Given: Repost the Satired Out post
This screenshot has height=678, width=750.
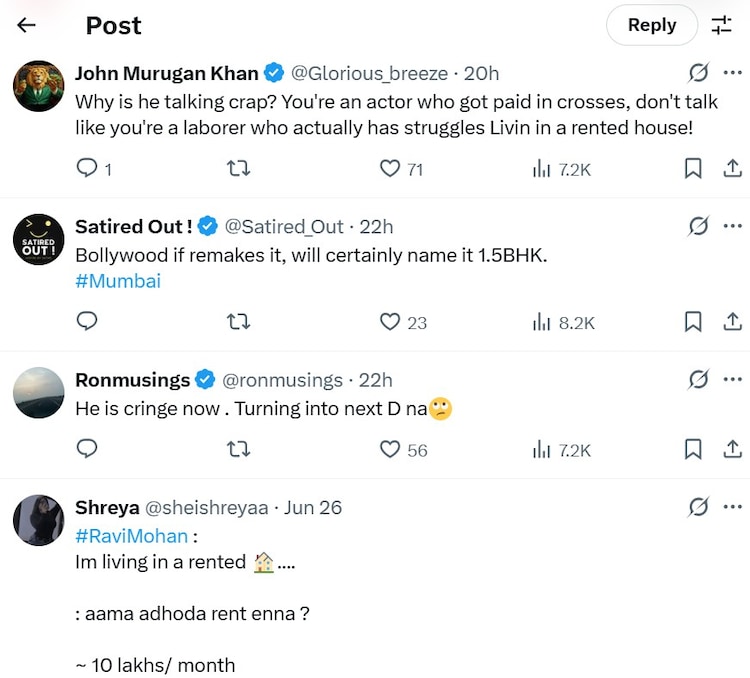Looking at the screenshot, I should [x=238, y=322].
